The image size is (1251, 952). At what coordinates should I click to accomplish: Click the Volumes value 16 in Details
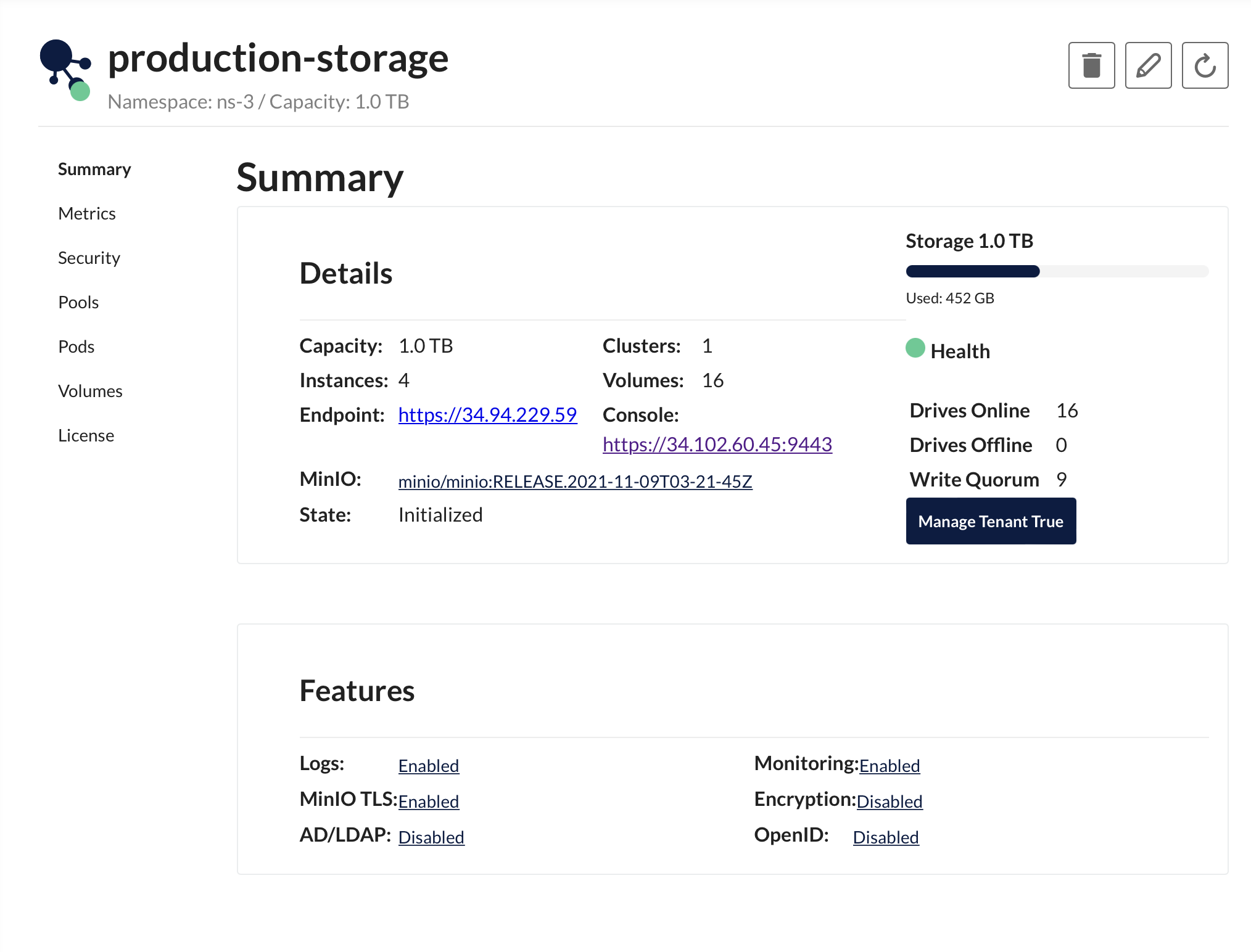(x=712, y=380)
